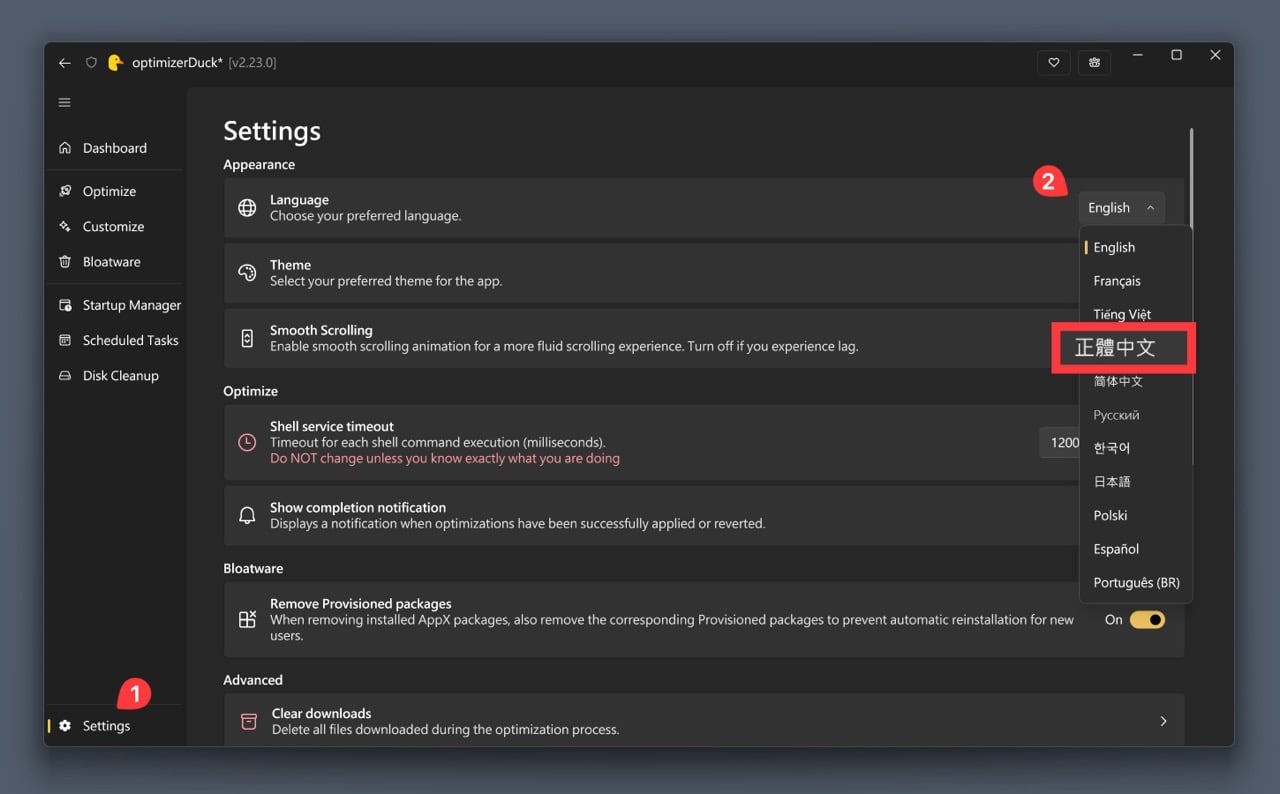Click the Appearance section label
The height and width of the screenshot is (794, 1280).
[x=259, y=165]
